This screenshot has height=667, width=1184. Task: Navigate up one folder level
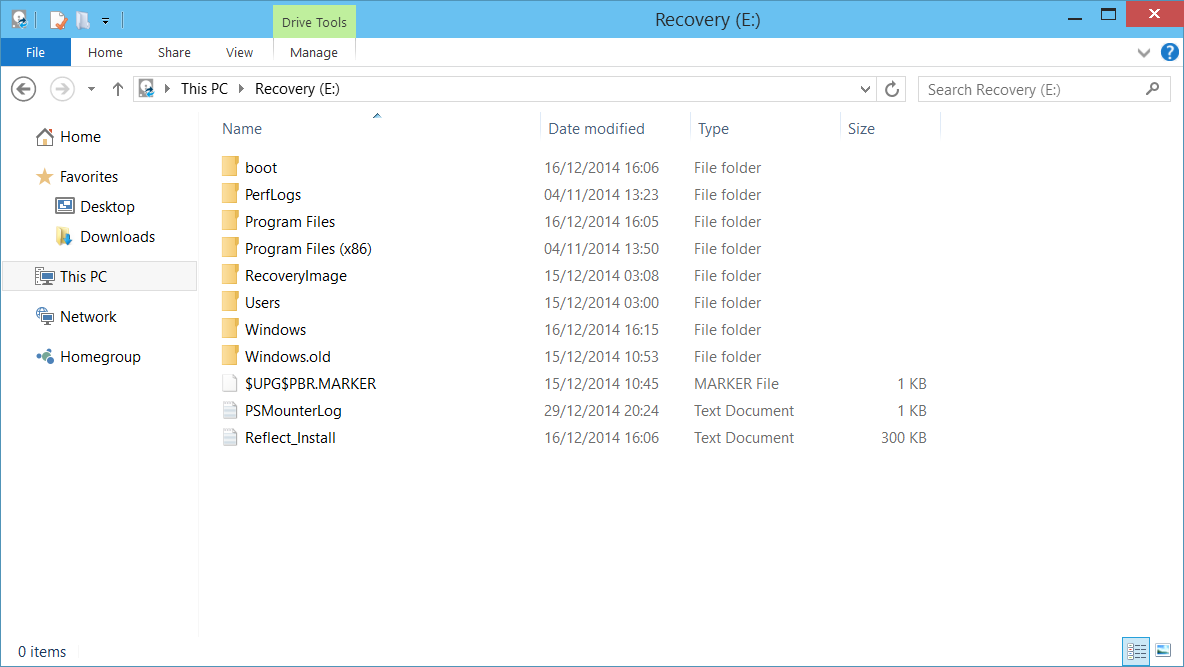(117, 88)
